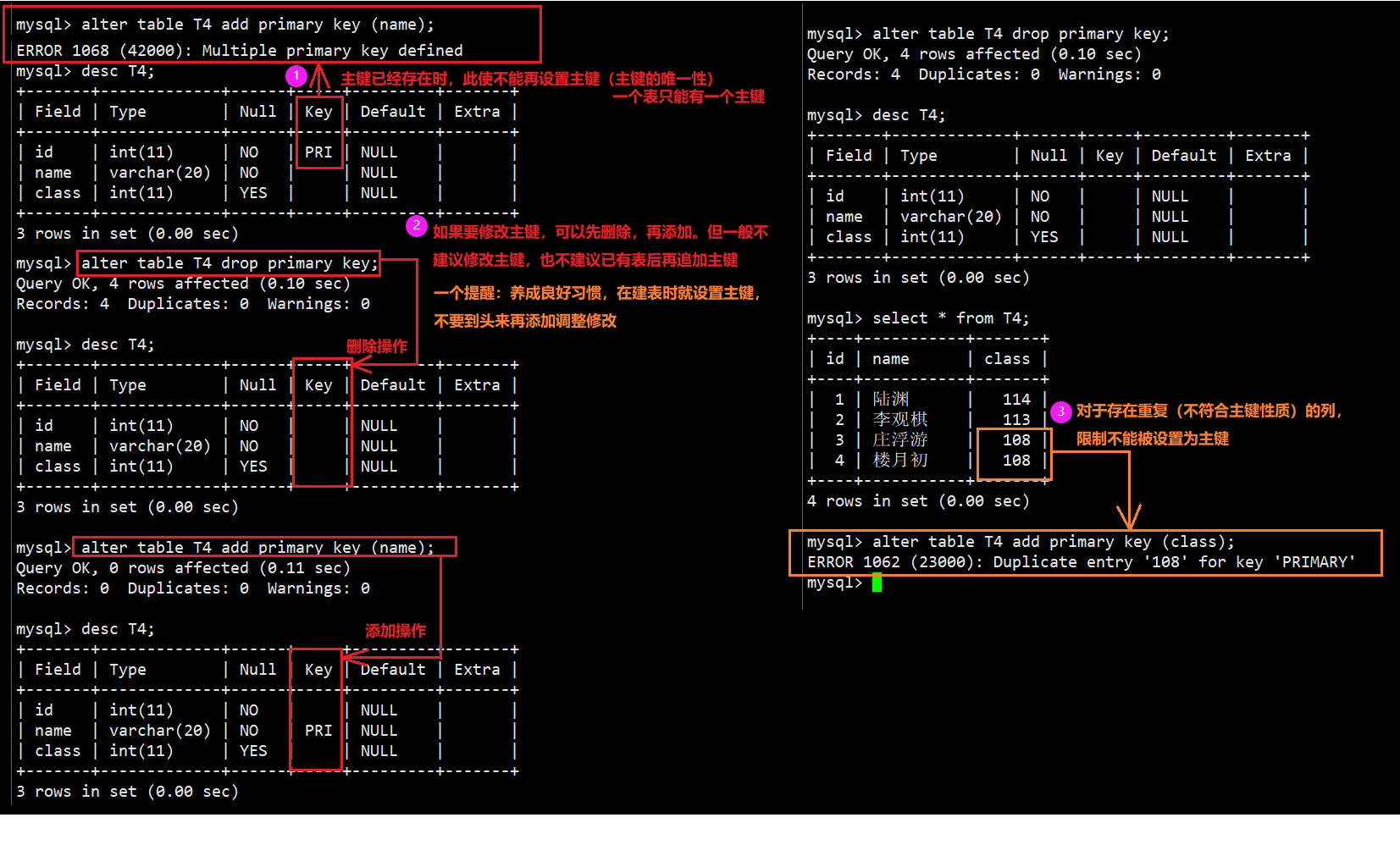
Task: Select the name 李观棋 in the query result
Action: tap(900, 420)
